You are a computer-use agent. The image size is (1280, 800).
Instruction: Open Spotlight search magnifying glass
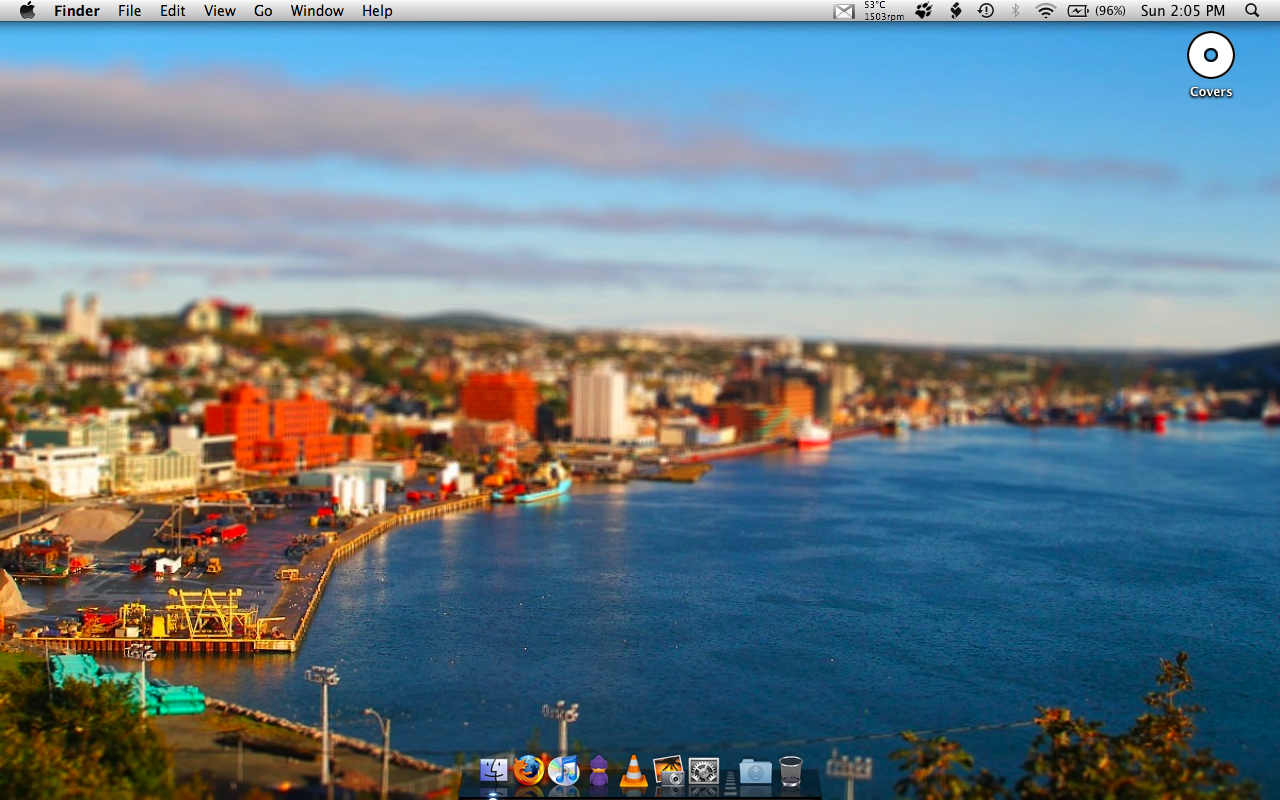(x=1252, y=11)
